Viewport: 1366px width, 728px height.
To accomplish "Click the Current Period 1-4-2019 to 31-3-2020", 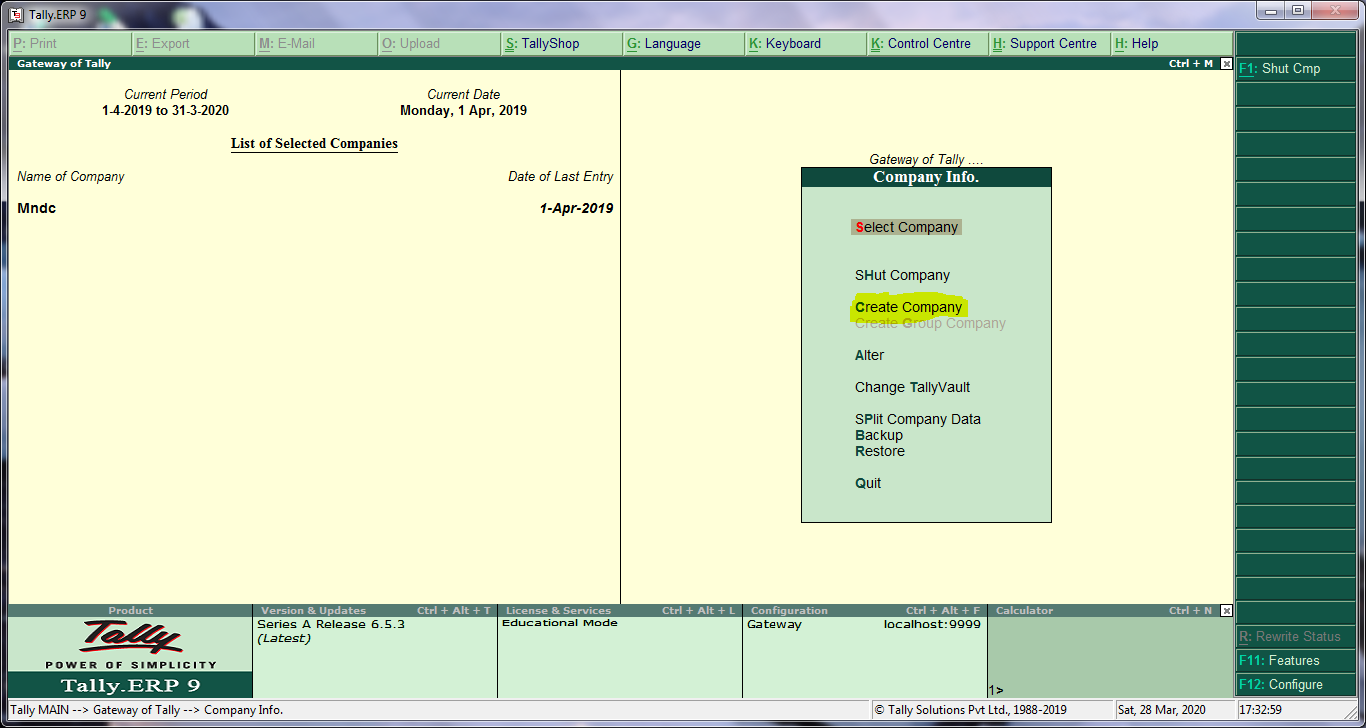I will click(165, 111).
